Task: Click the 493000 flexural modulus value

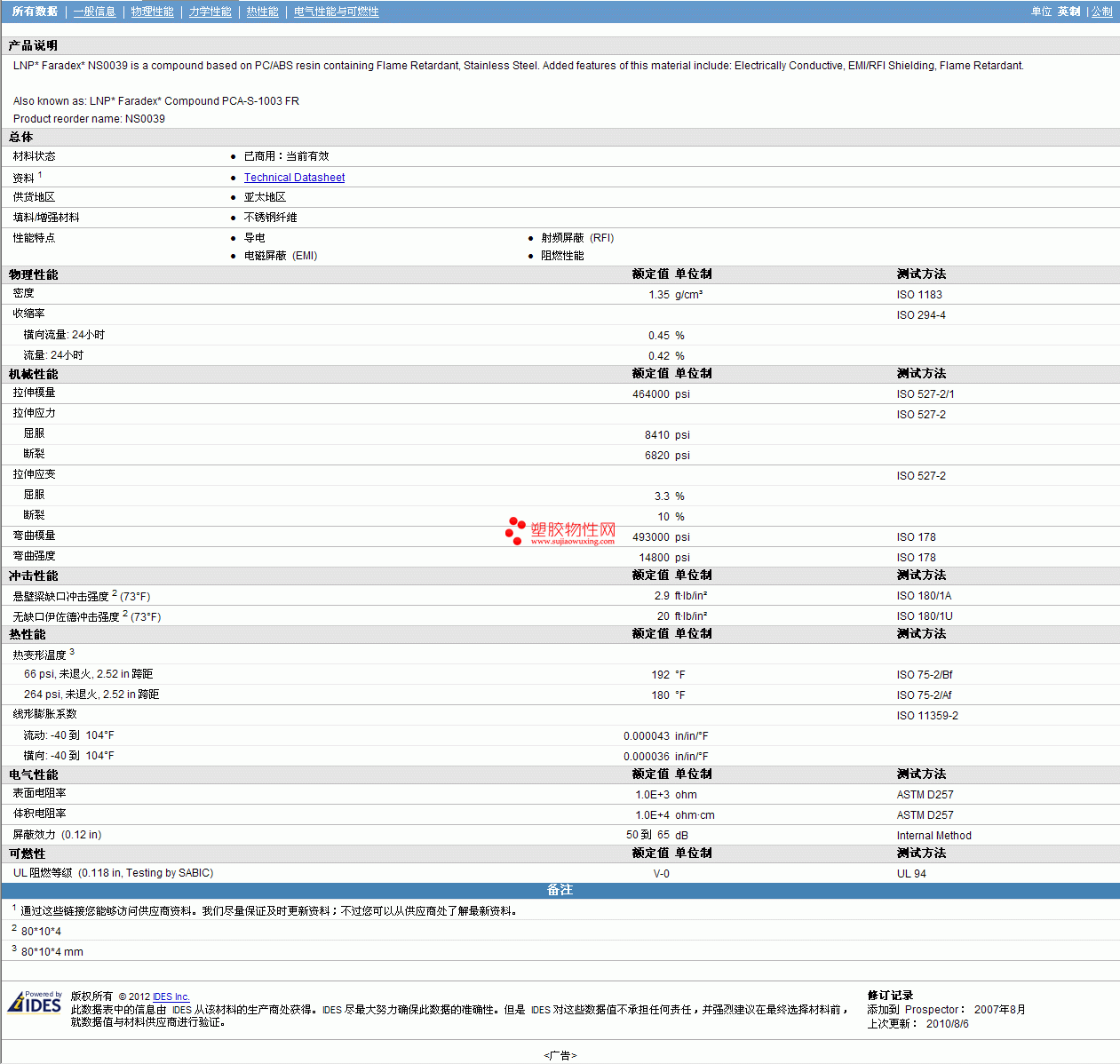Action: 651,537
